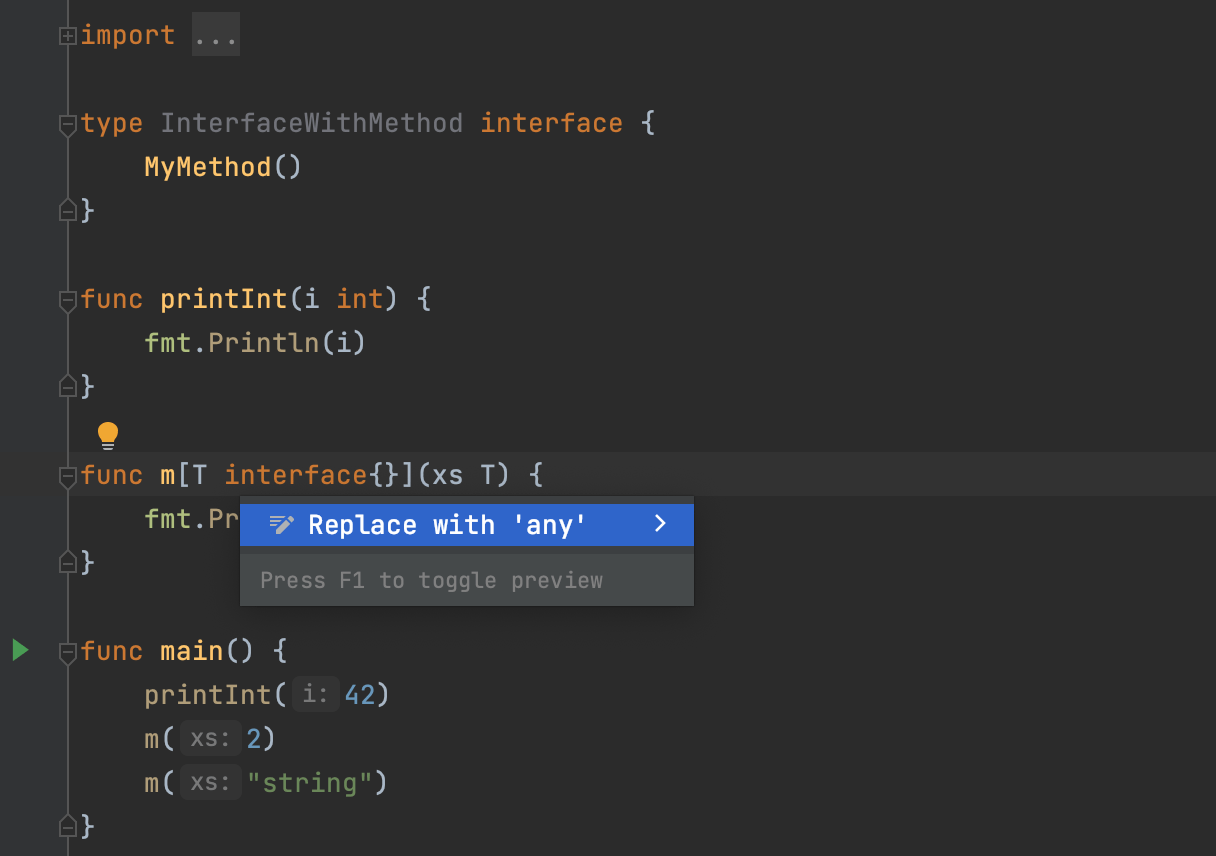Screen dimensions: 1216x856
Task: Click the pencil icon in the intention popup
Action: coord(282,525)
